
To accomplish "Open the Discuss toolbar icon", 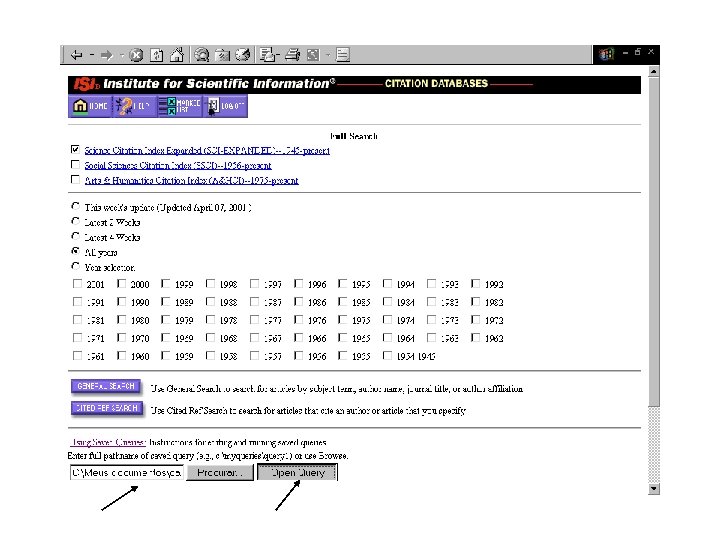I will pos(343,55).
